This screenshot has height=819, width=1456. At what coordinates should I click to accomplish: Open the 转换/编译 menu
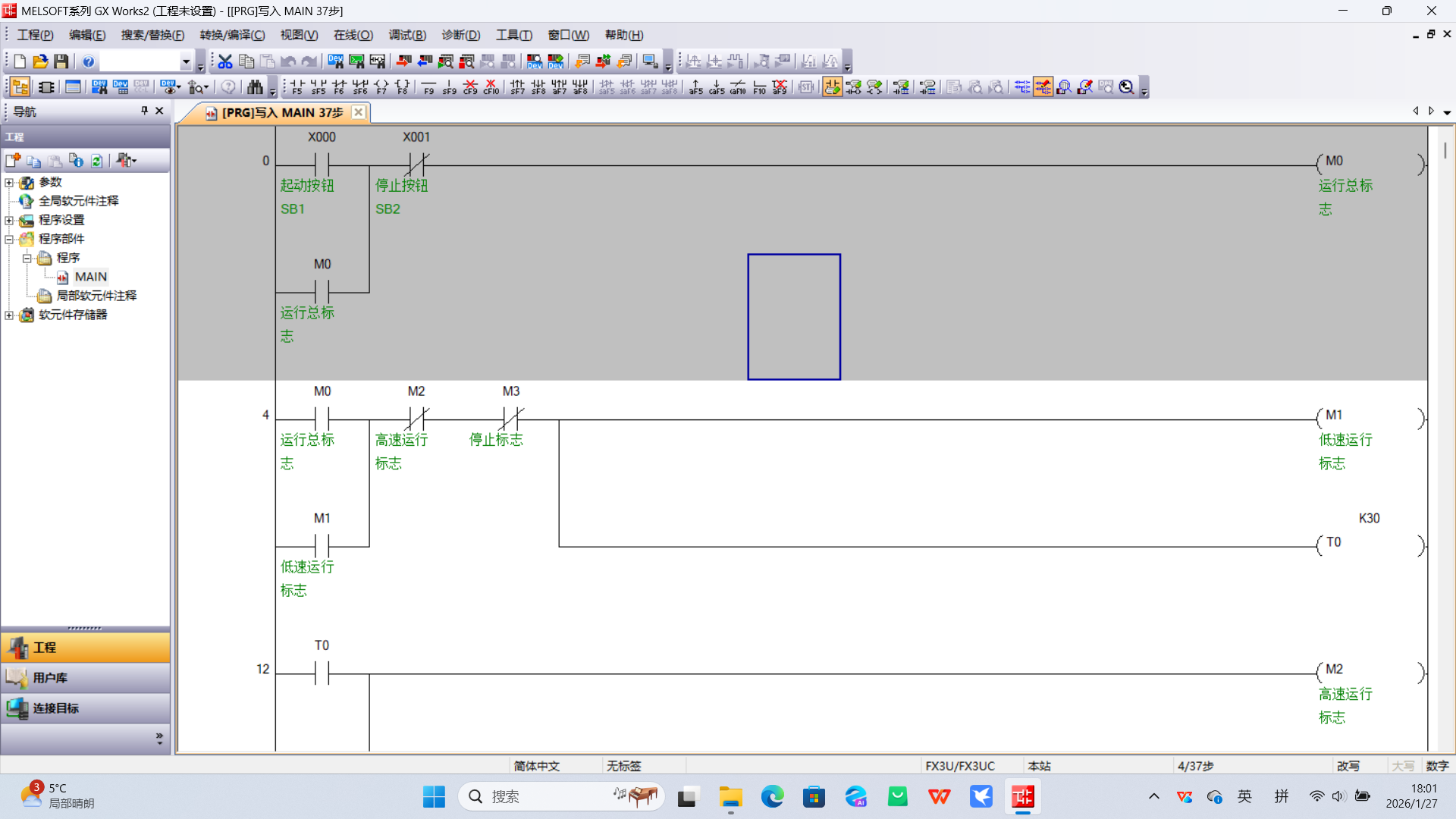[232, 35]
